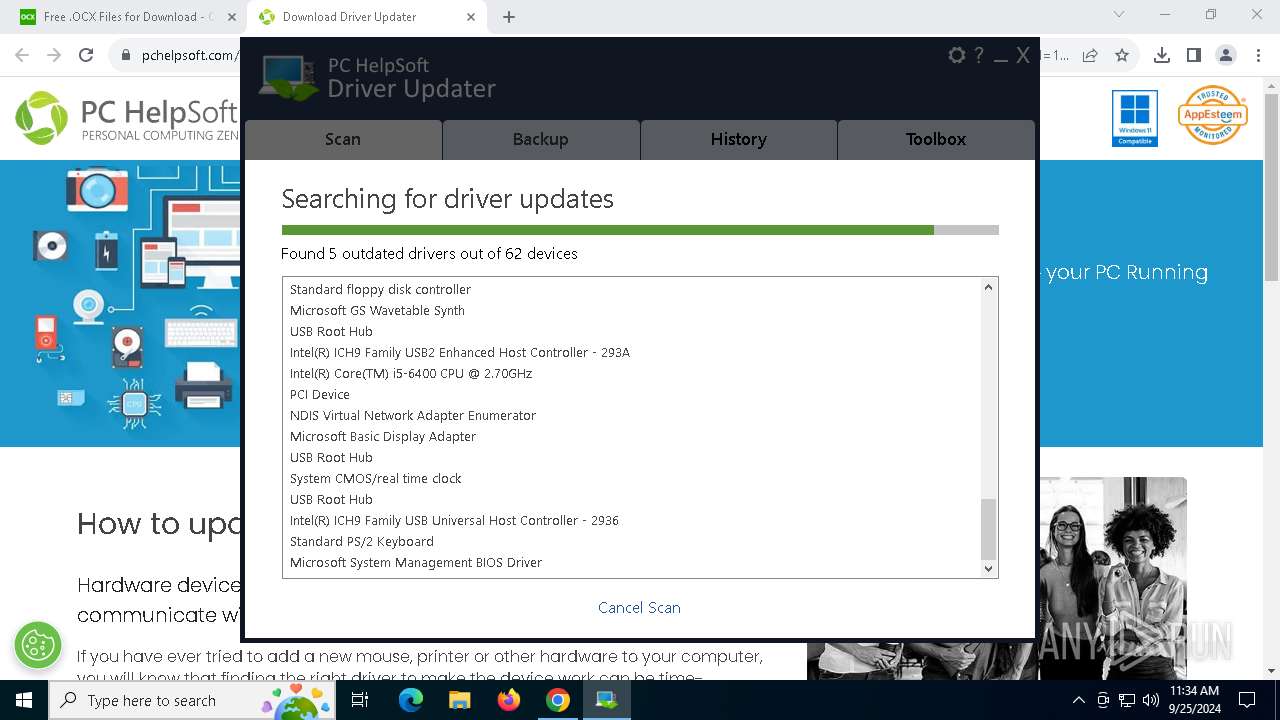Screen dimensions: 1280x720
Task: Open the notification center icon
Action: pos(1247,700)
